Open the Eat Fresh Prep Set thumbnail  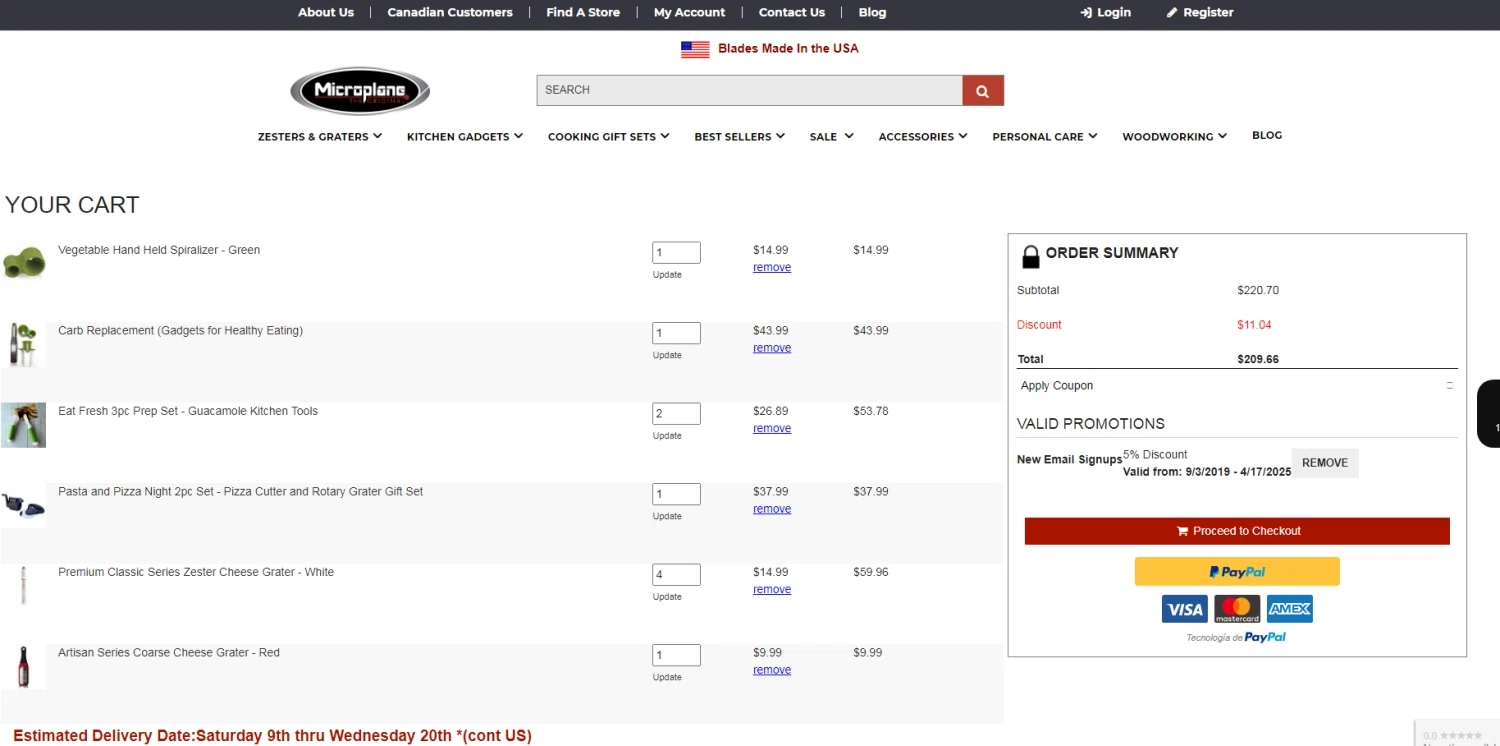coord(24,425)
